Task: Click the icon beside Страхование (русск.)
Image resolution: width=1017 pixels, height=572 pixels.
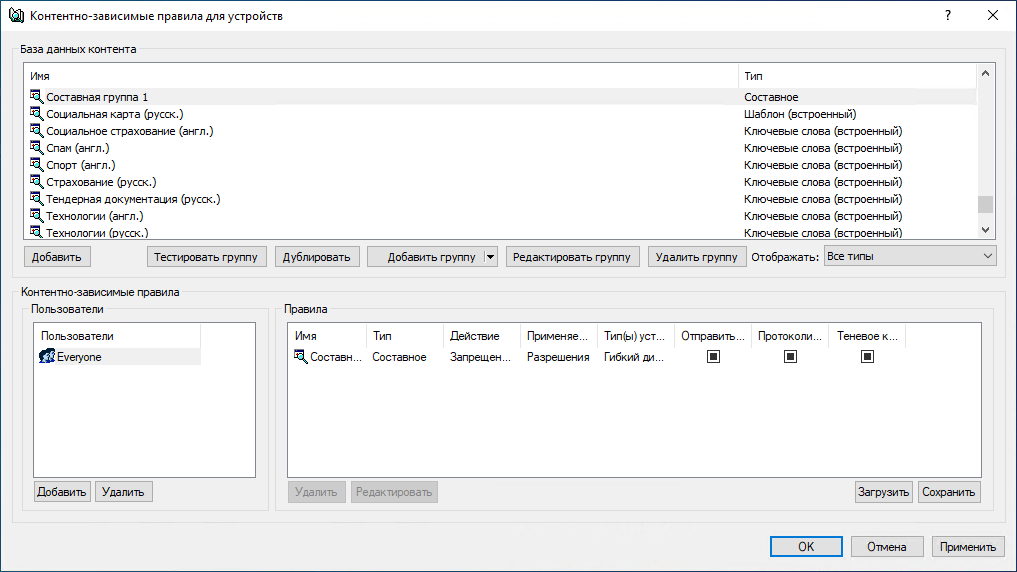Action: pyautogui.click(x=36, y=182)
